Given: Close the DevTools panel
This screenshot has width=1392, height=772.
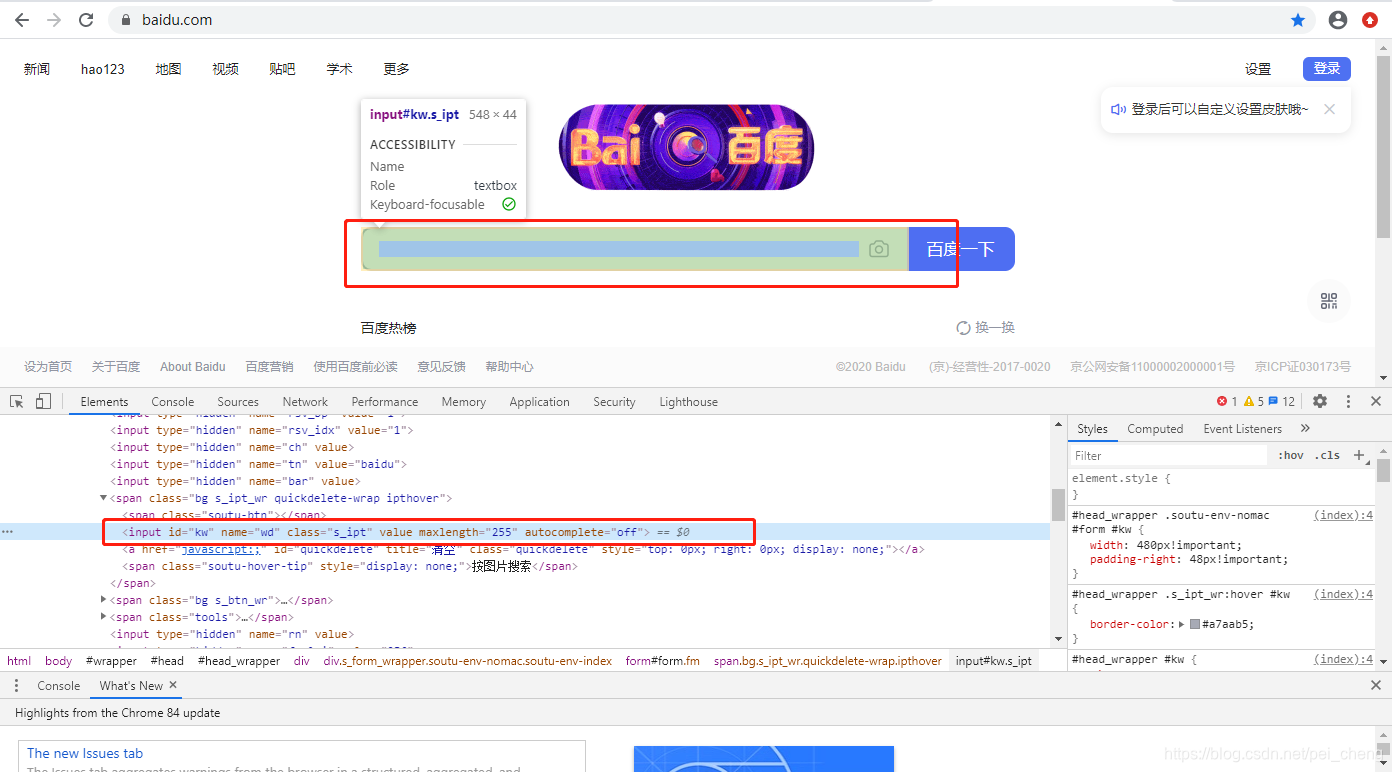Looking at the screenshot, I should [1376, 401].
